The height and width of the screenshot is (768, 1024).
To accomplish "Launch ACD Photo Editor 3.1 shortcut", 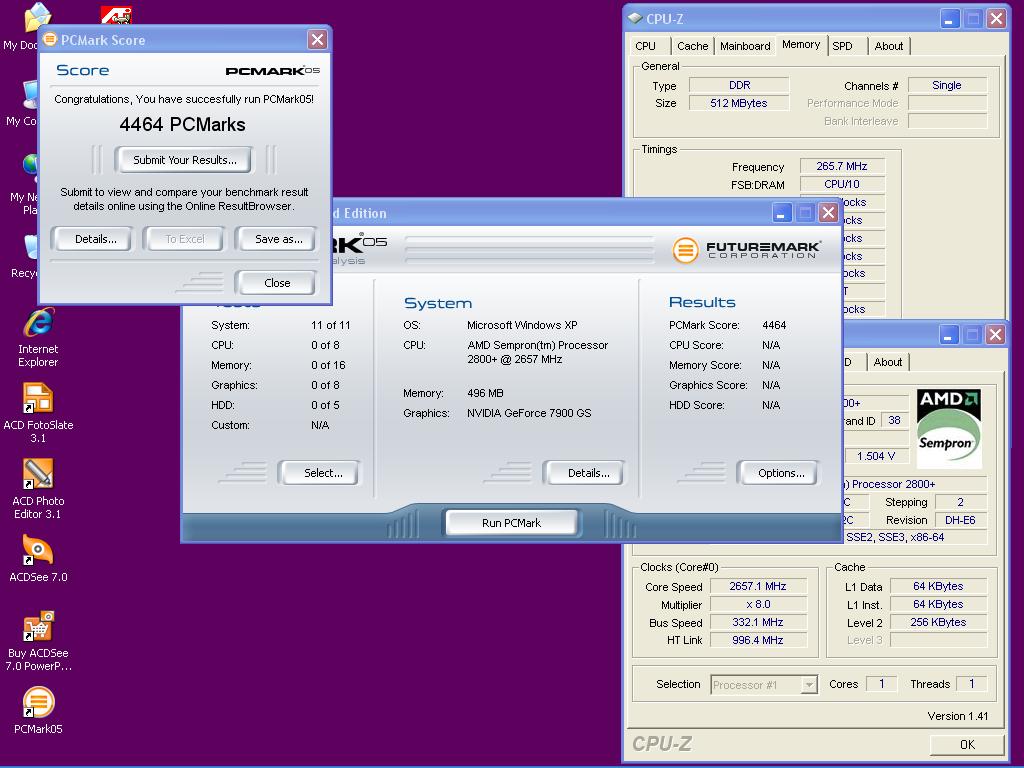I will pos(38,488).
